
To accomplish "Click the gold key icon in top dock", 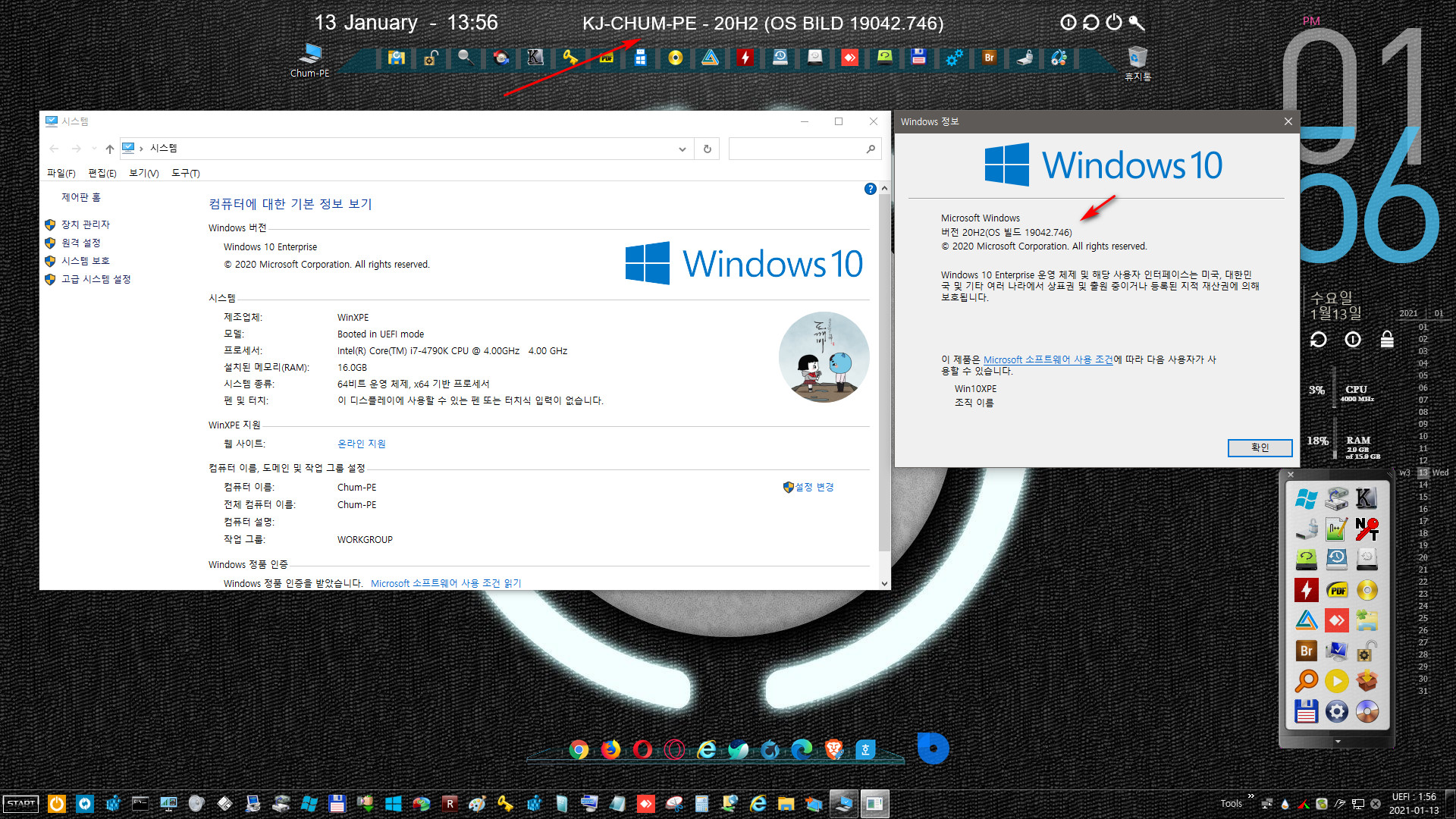I will click(570, 58).
